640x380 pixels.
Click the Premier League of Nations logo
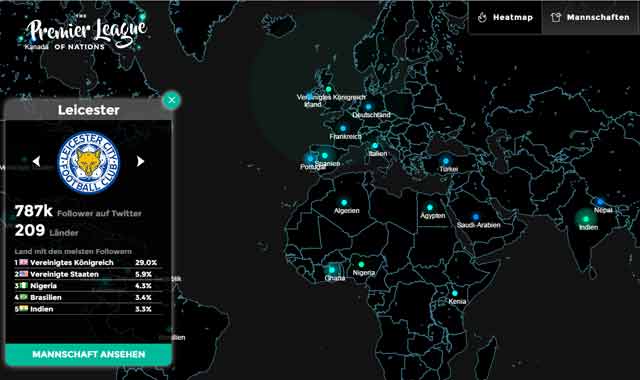coord(86,34)
